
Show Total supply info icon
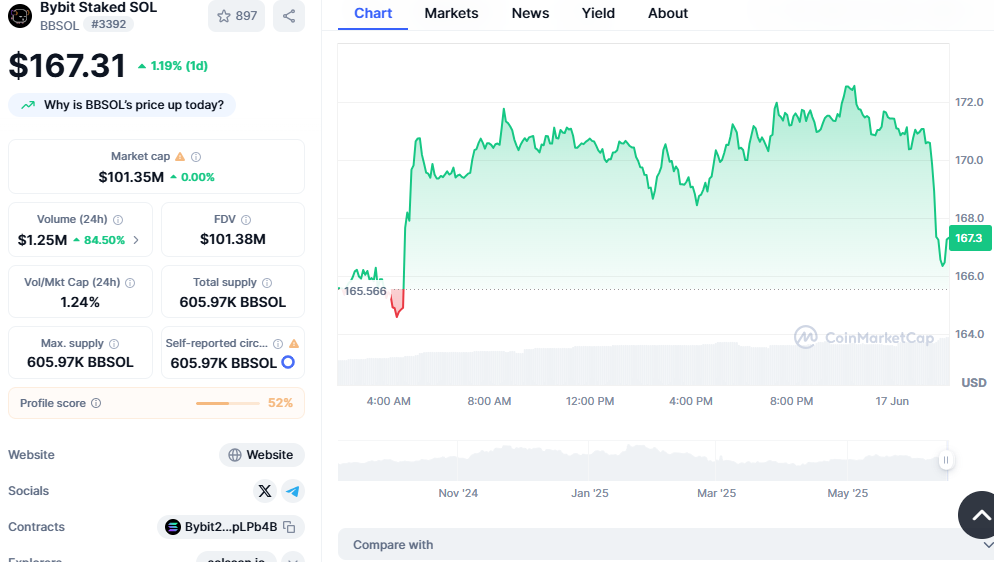(267, 283)
